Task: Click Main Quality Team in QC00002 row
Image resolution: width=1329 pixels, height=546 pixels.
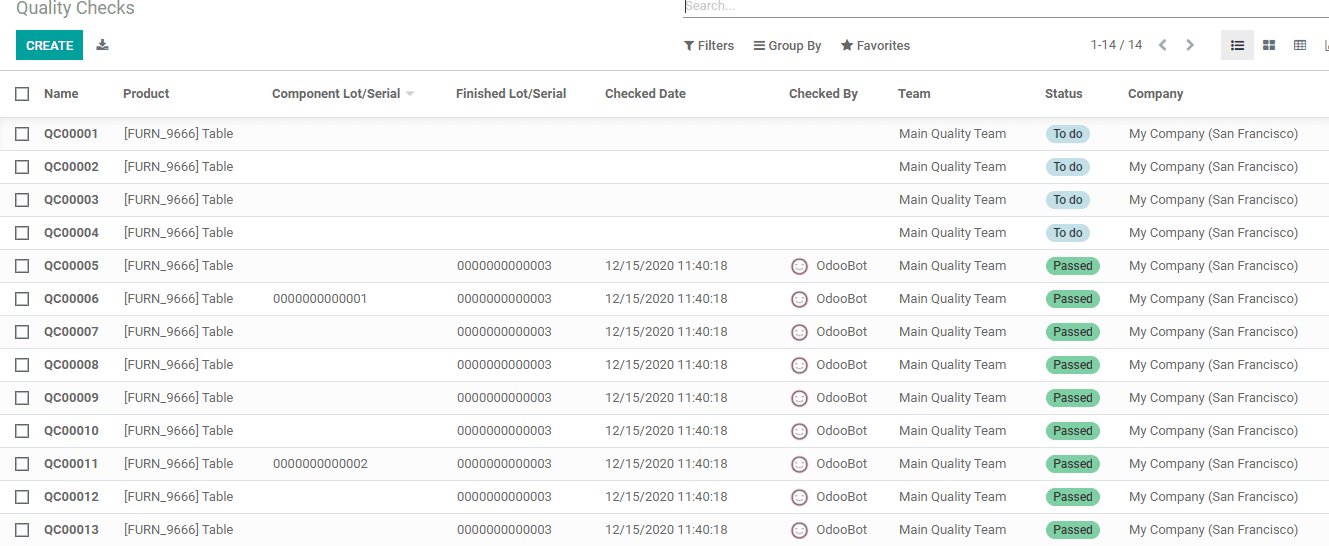Action: click(x=952, y=167)
